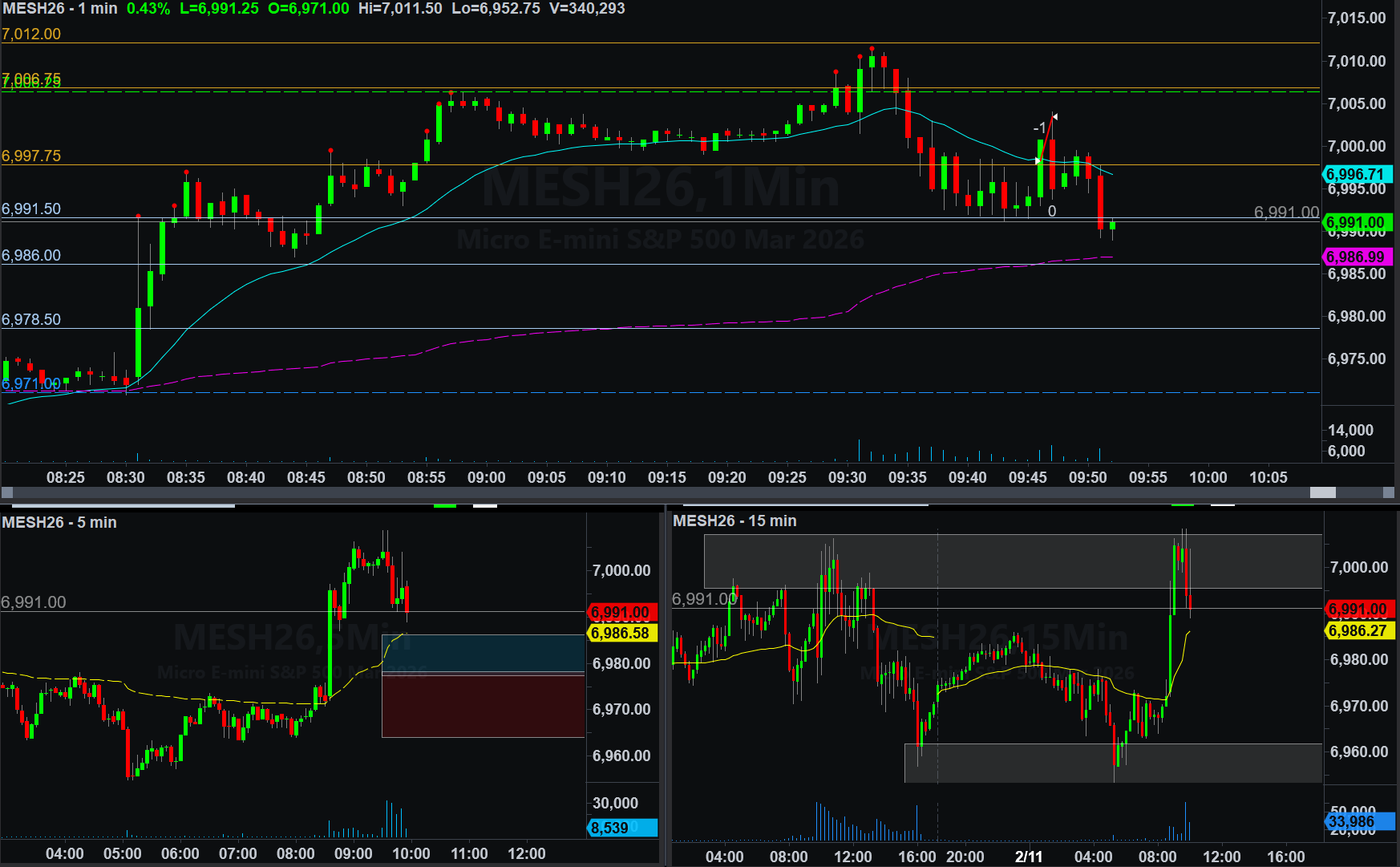Select the teal profit zone on the 5 min chart

(484, 653)
